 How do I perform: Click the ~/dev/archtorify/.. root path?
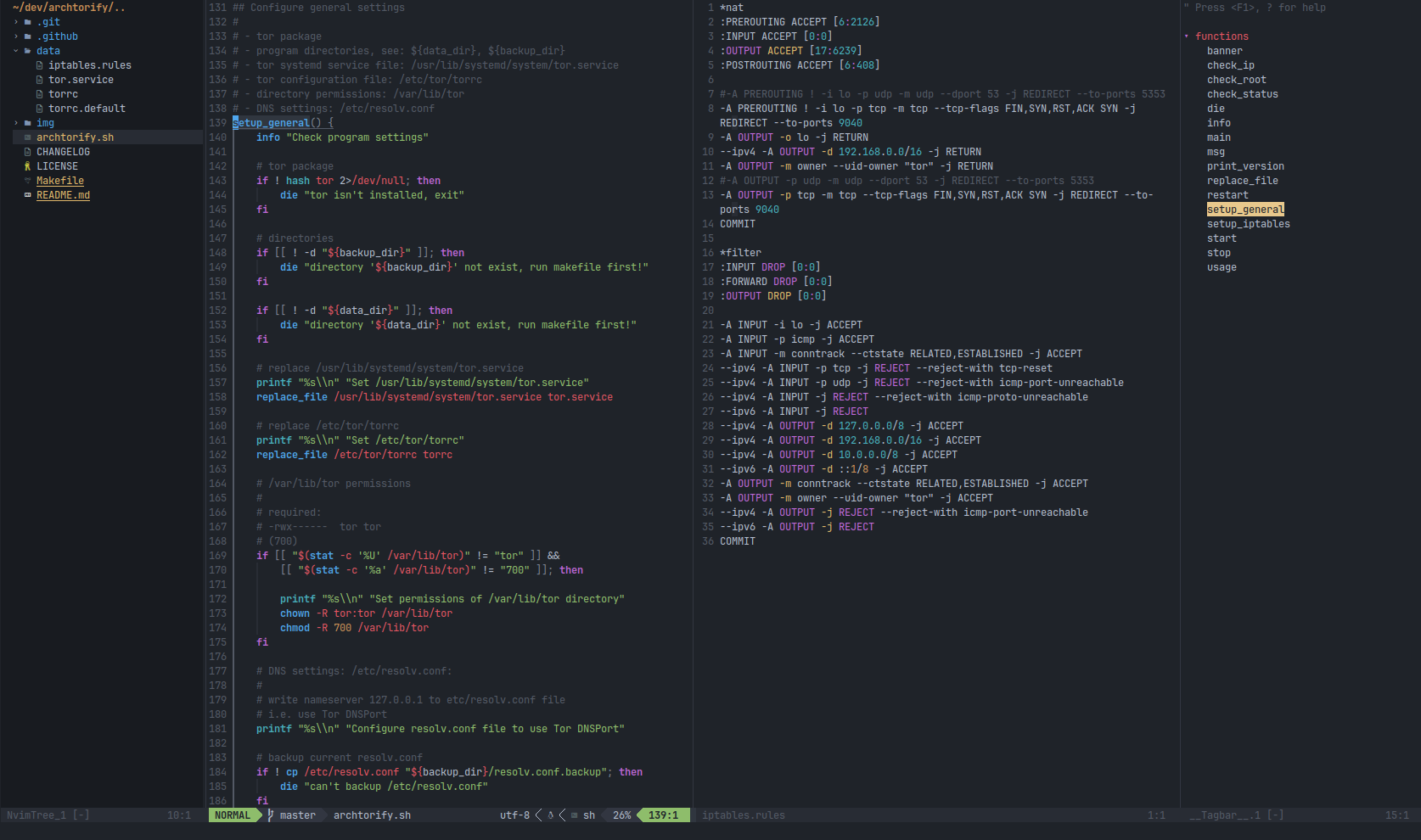(69, 8)
